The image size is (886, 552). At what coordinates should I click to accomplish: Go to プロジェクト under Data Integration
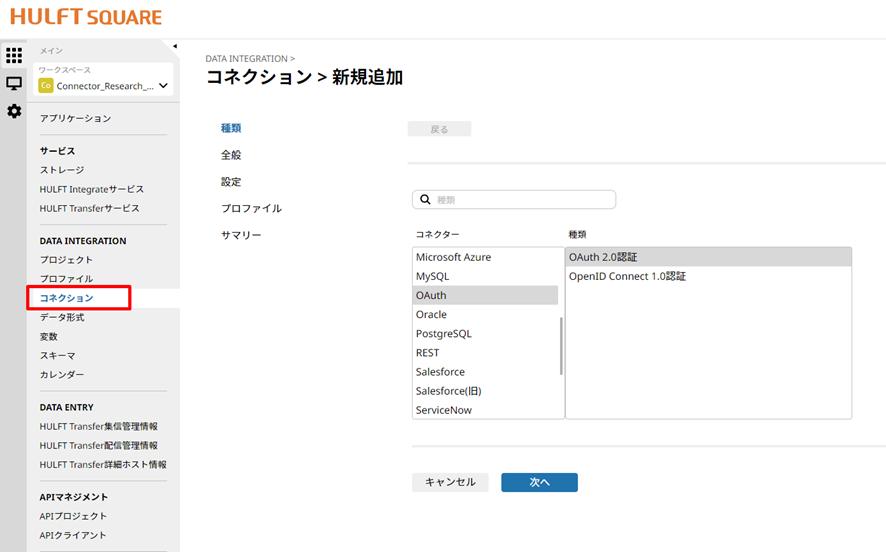[66, 259]
